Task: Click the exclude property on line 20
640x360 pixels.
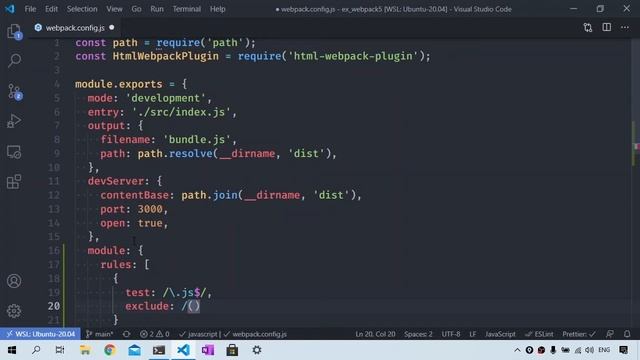Action: [x=147, y=306]
